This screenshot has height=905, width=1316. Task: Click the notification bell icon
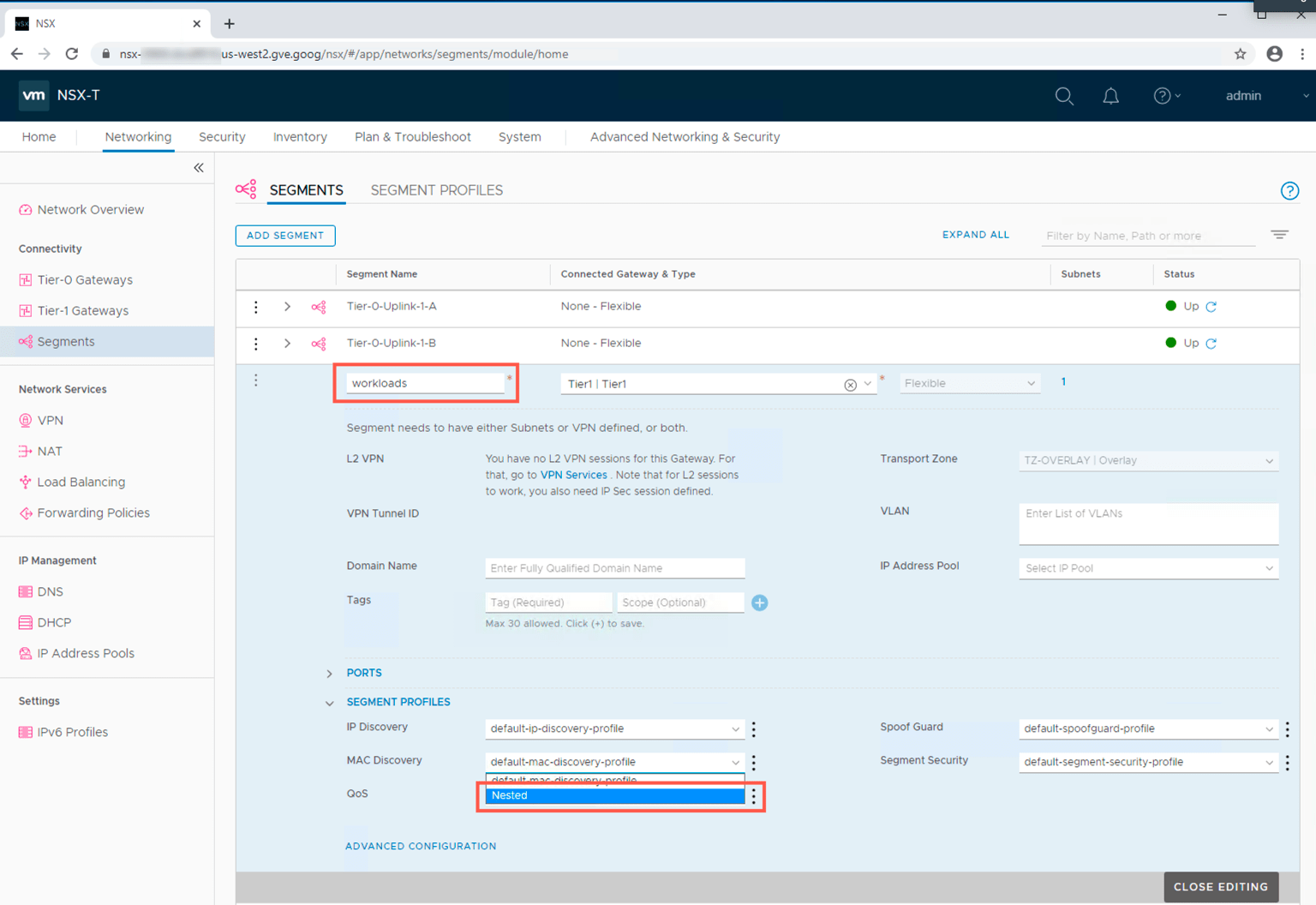[x=1111, y=95]
